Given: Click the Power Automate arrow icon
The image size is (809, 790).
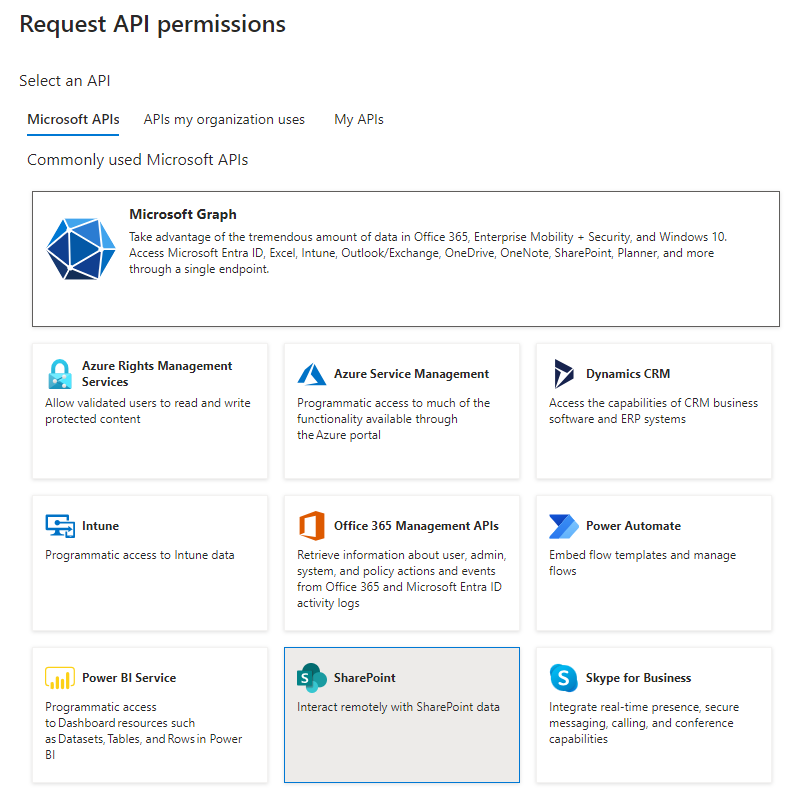Looking at the screenshot, I should pyautogui.click(x=565, y=525).
